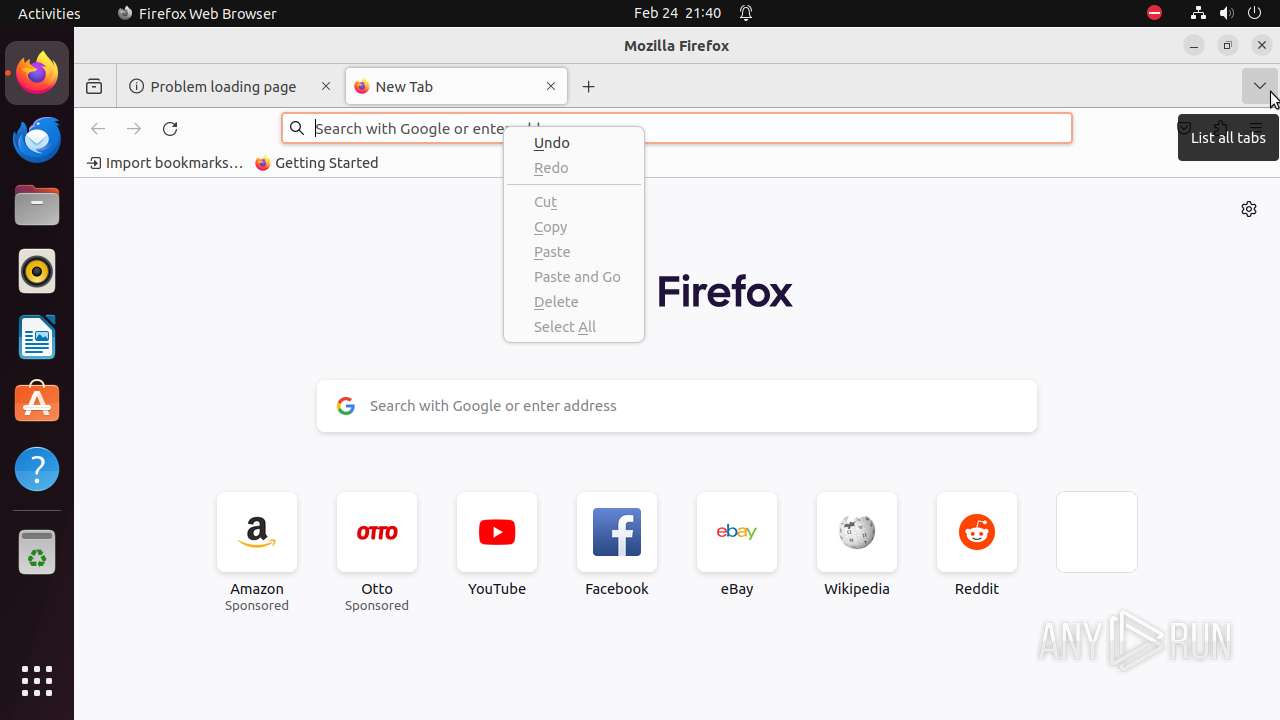The width and height of the screenshot is (1280, 720).
Task: Open Activities overview
Action: [x=49, y=13]
